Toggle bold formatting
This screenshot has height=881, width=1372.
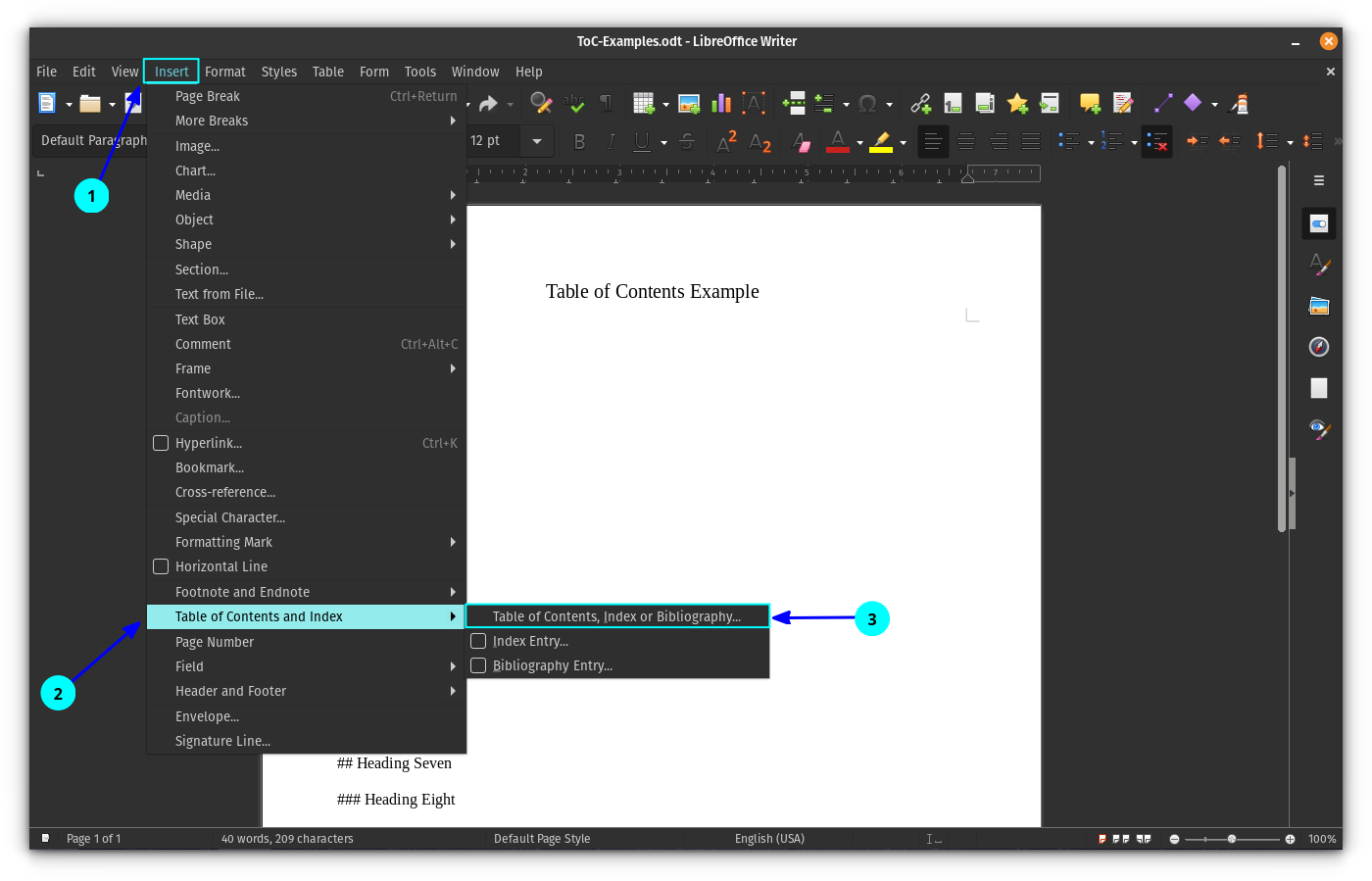click(579, 141)
